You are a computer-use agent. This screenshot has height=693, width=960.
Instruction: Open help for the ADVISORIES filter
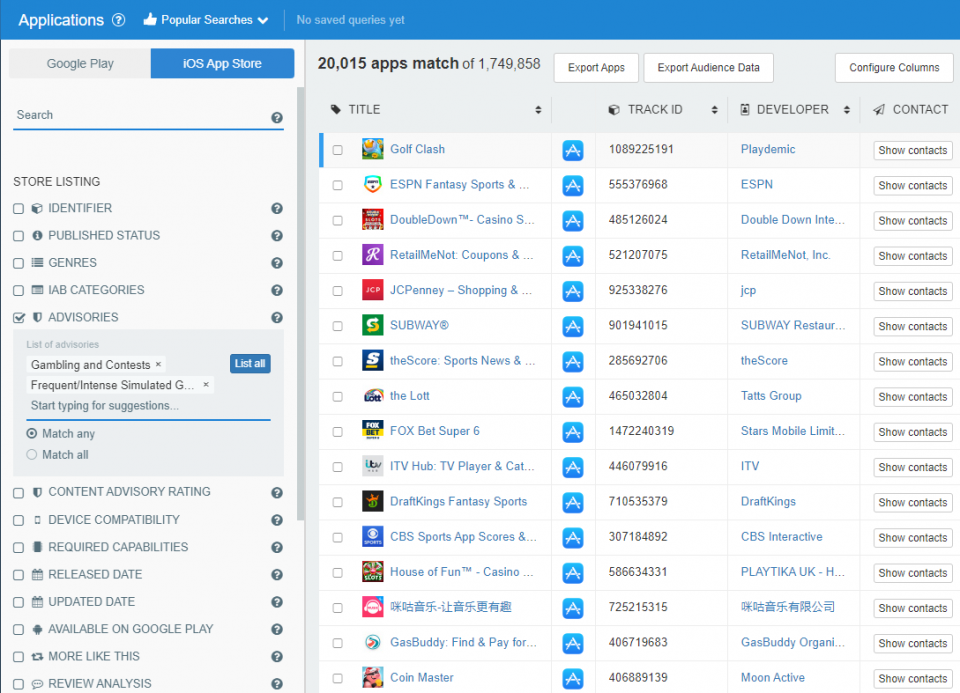[277, 318]
